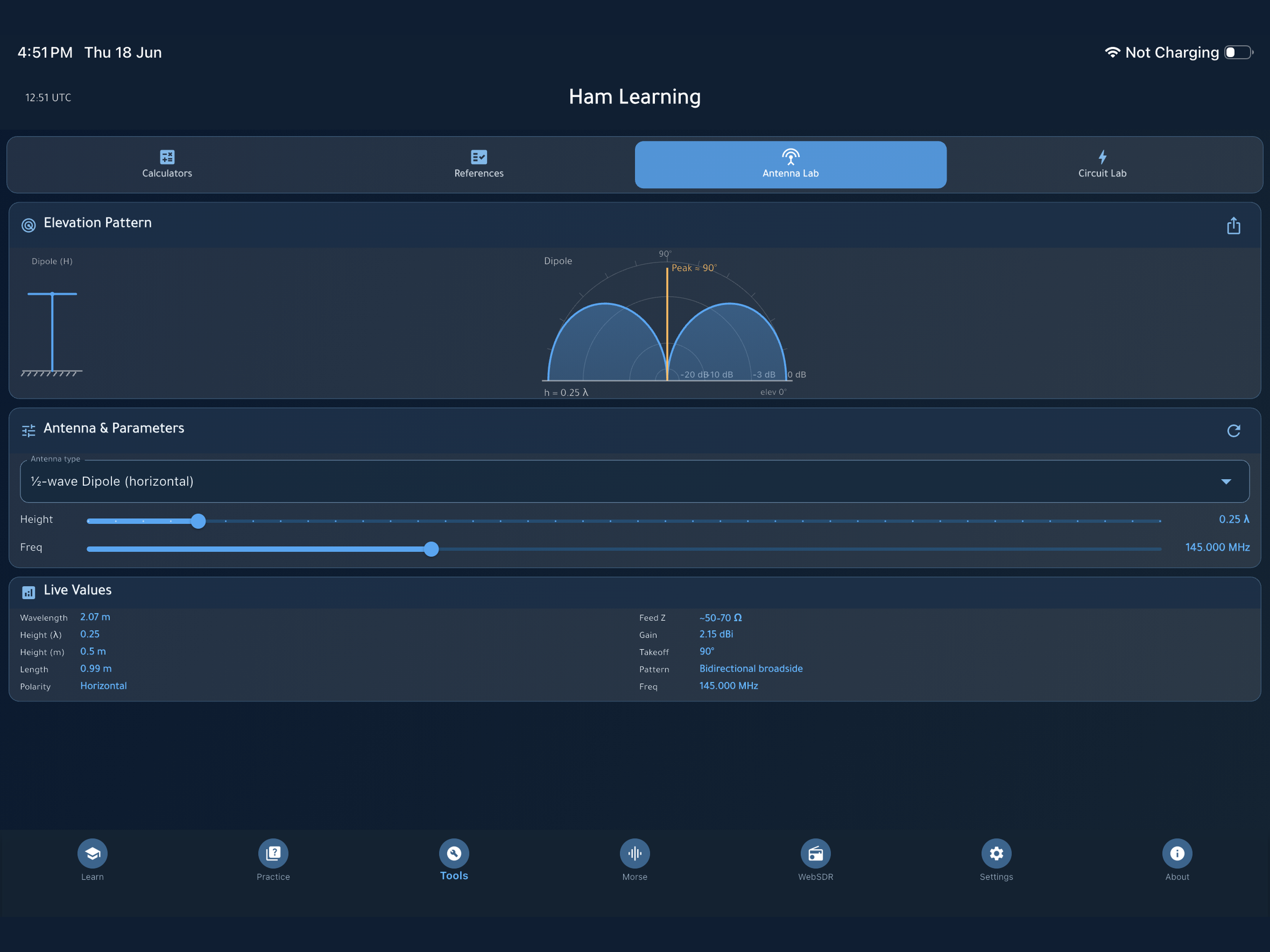Viewport: 1270px width, 952px height.
Task: Click the 'Dipole (H)' diagram label
Action: 52,261
